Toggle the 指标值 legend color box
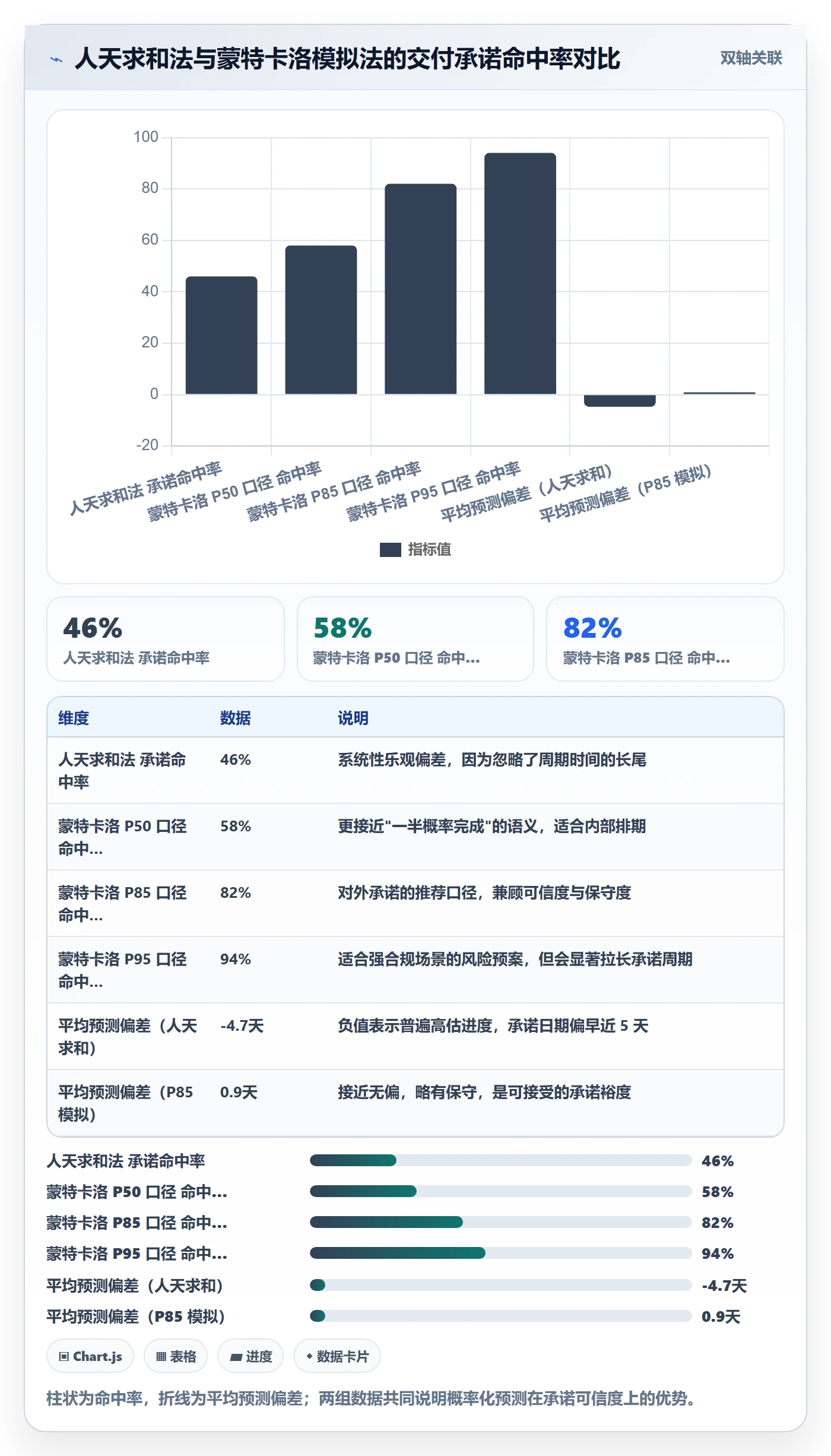The width and height of the screenshot is (831, 1456). 390,550
